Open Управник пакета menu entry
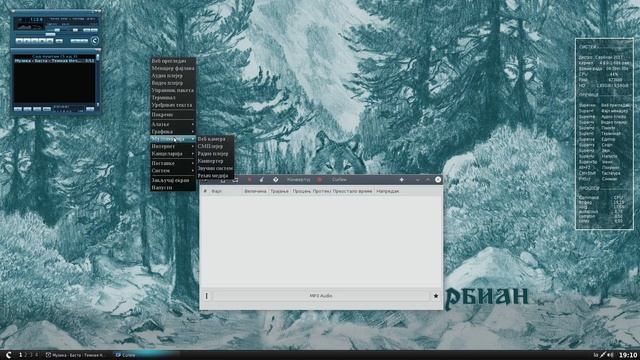The width and height of the screenshot is (640, 360). [x=173, y=90]
